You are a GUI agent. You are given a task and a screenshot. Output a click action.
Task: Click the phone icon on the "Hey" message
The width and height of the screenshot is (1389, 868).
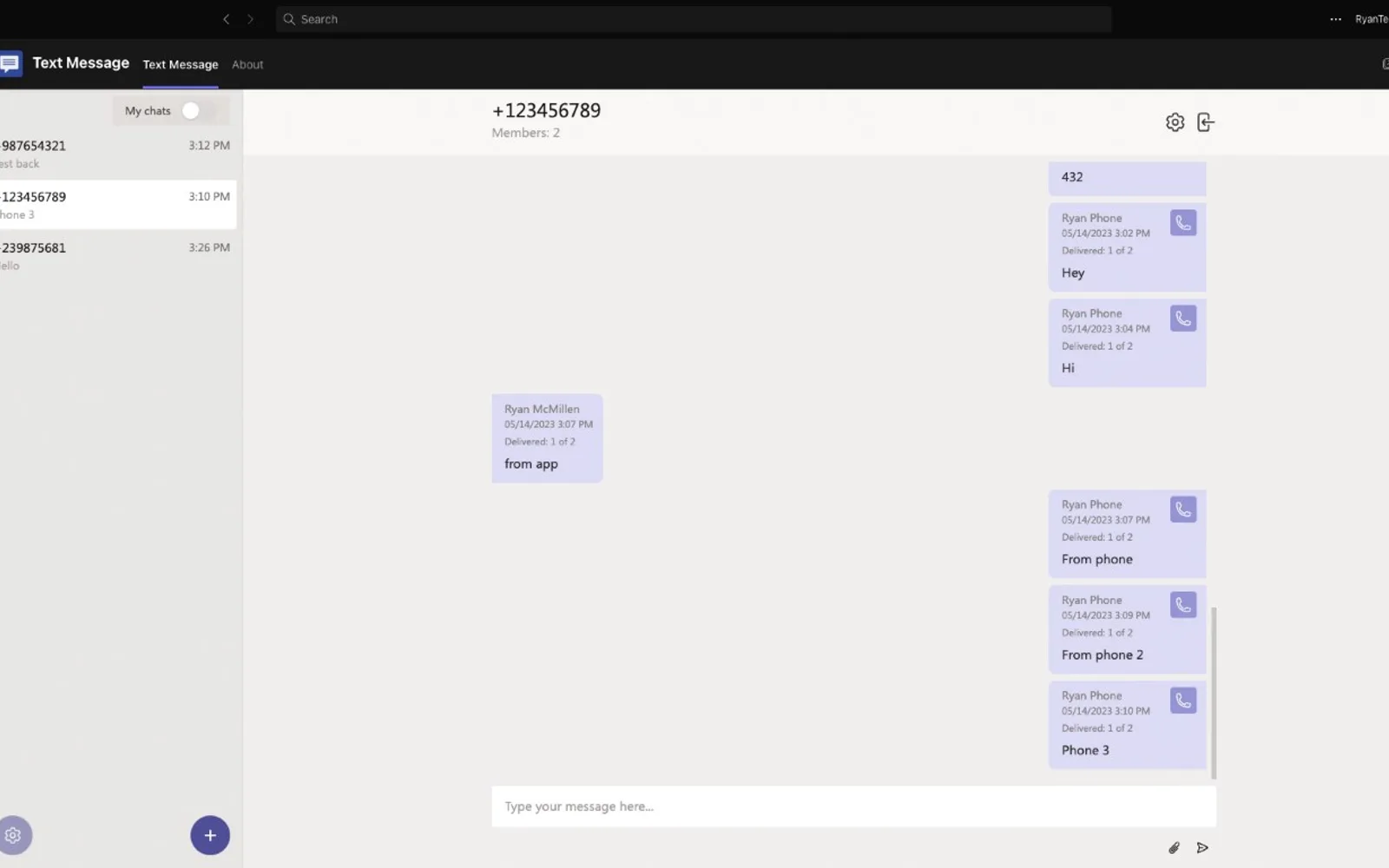[1183, 223]
